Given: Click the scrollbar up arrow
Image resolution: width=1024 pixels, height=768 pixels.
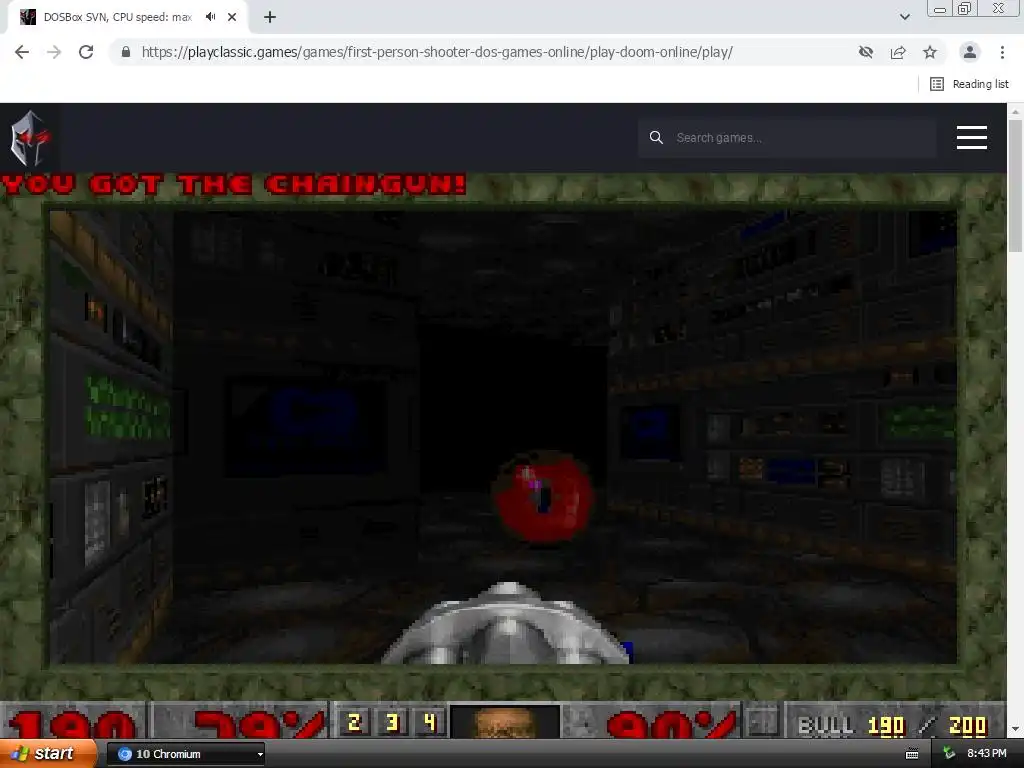Looking at the screenshot, I should [x=1016, y=111].
